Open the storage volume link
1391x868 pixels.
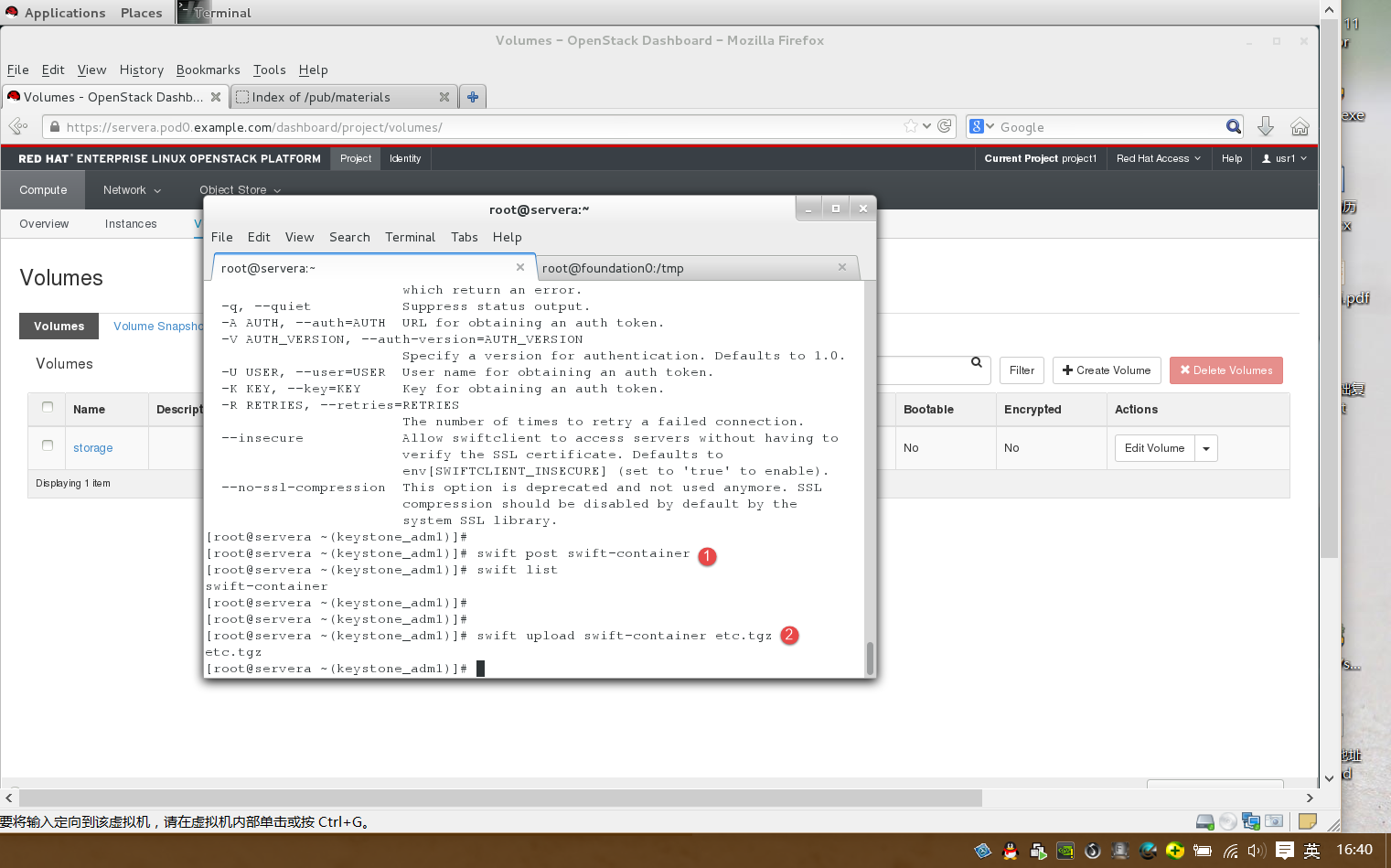point(93,448)
